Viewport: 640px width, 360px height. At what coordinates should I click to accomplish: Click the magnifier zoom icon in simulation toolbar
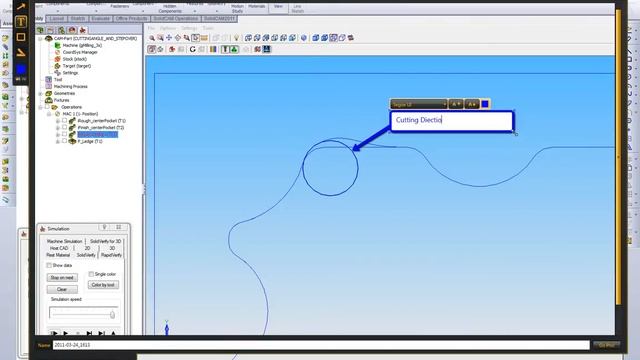point(152,38)
